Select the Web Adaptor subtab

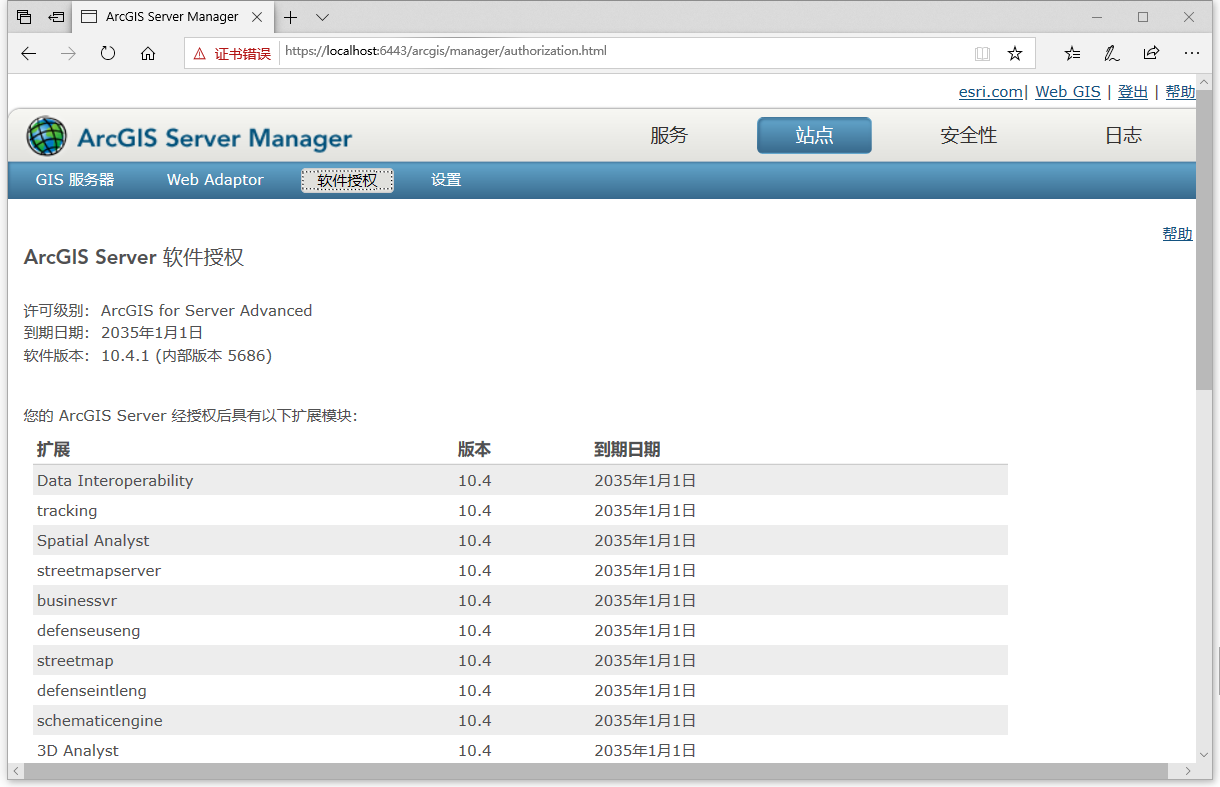[x=215, y=180]
